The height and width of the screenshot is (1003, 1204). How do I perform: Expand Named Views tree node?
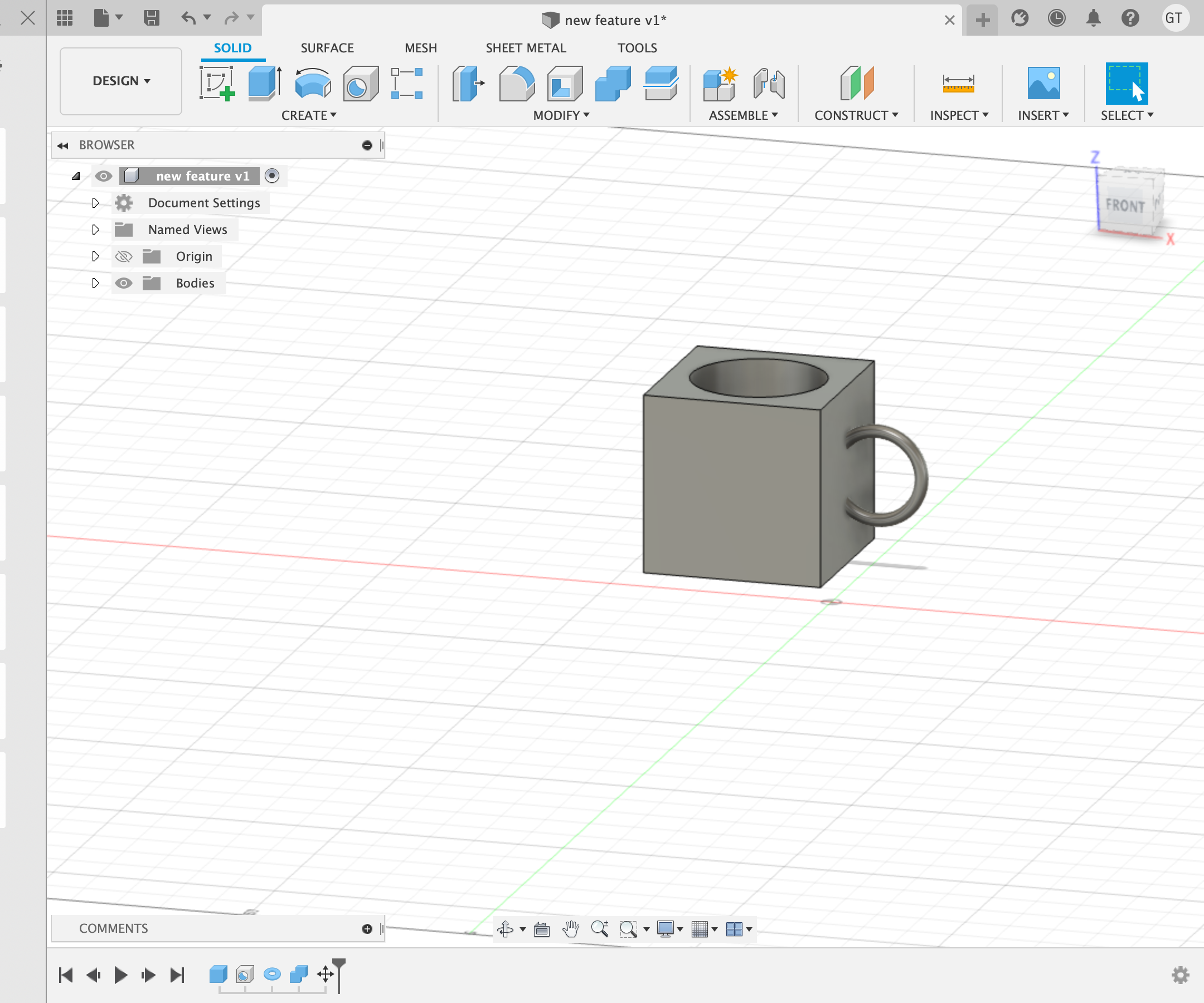pyautogui.click(x=96, y=230)
